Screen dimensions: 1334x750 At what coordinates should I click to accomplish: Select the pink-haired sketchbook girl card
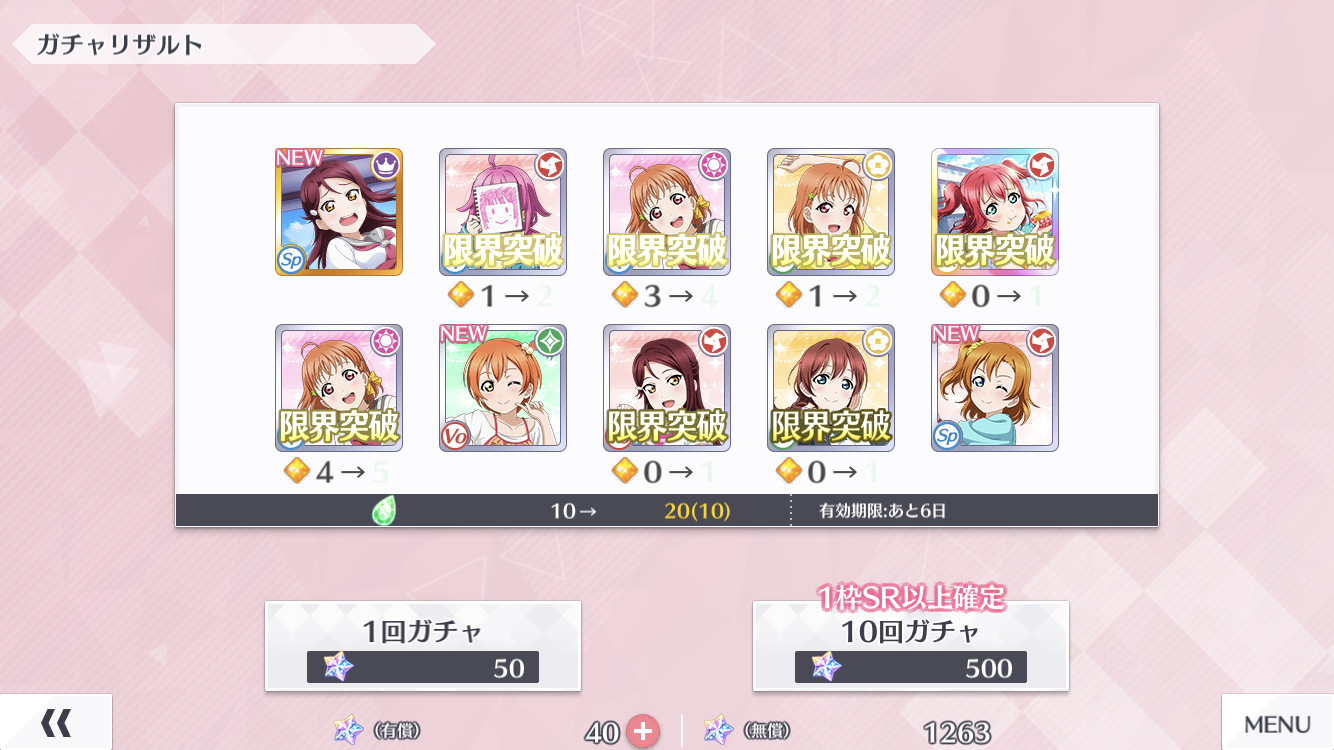coord(503,212)
